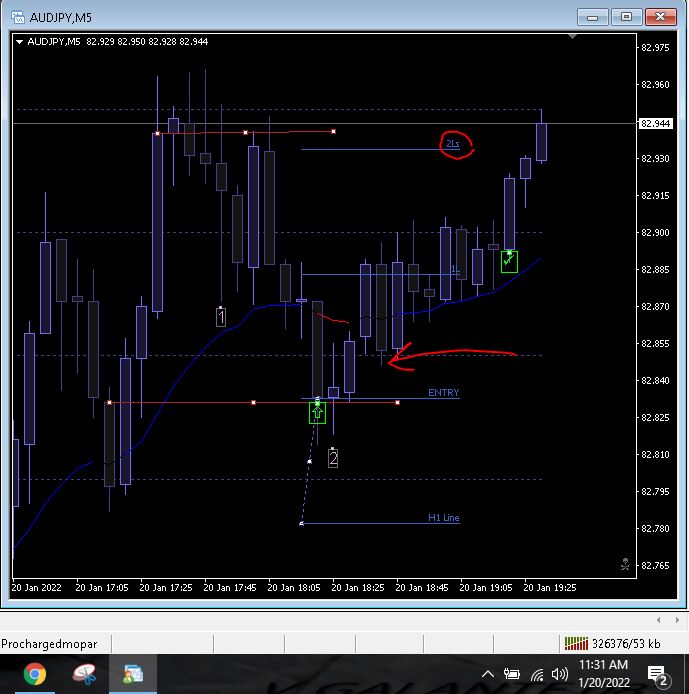689x694 pixels.
Task: Click the connection status bars indicator
Action: point(576,644)
